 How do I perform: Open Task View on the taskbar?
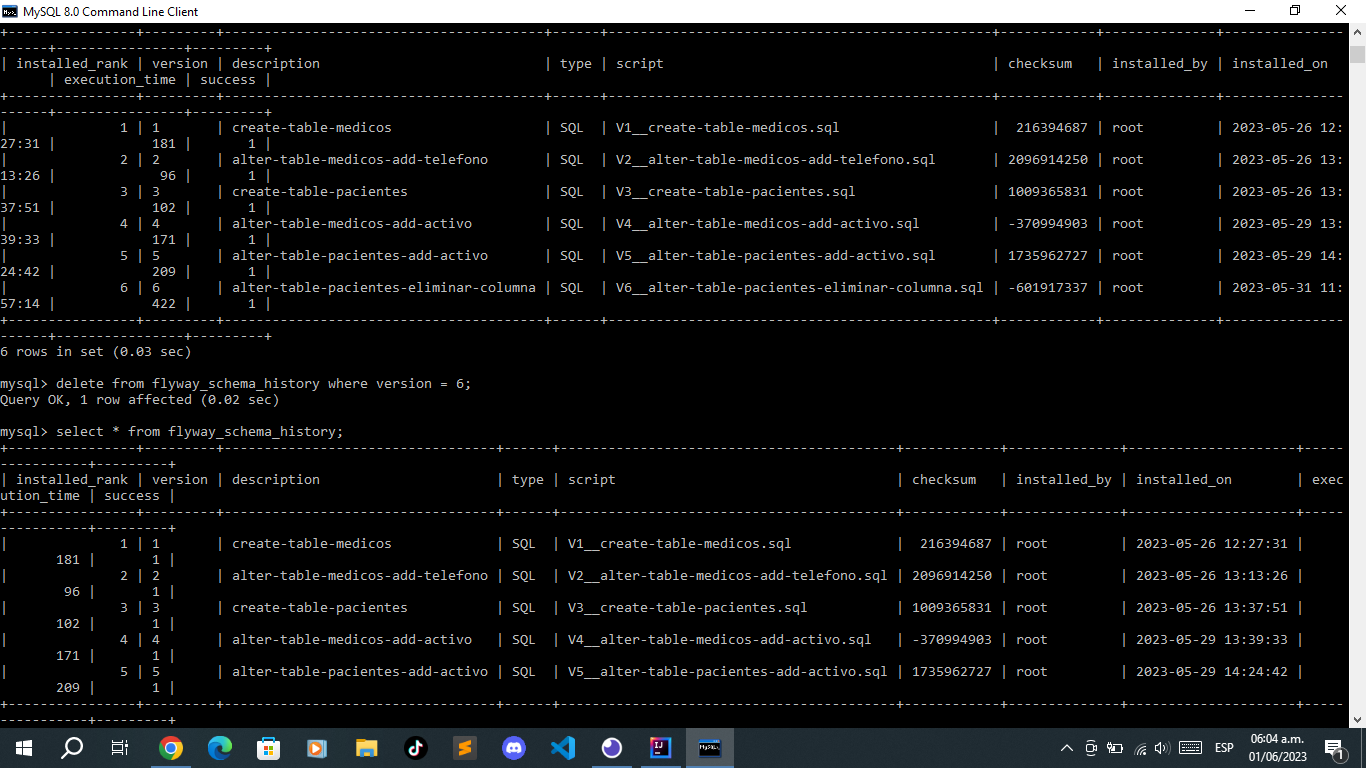[x=120, y=747]
